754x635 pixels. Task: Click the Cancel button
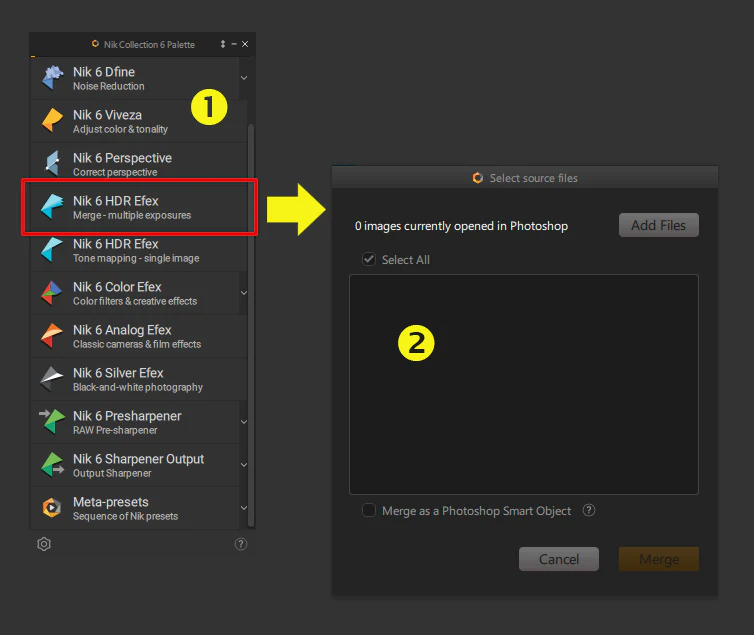[x=559, y=559]
